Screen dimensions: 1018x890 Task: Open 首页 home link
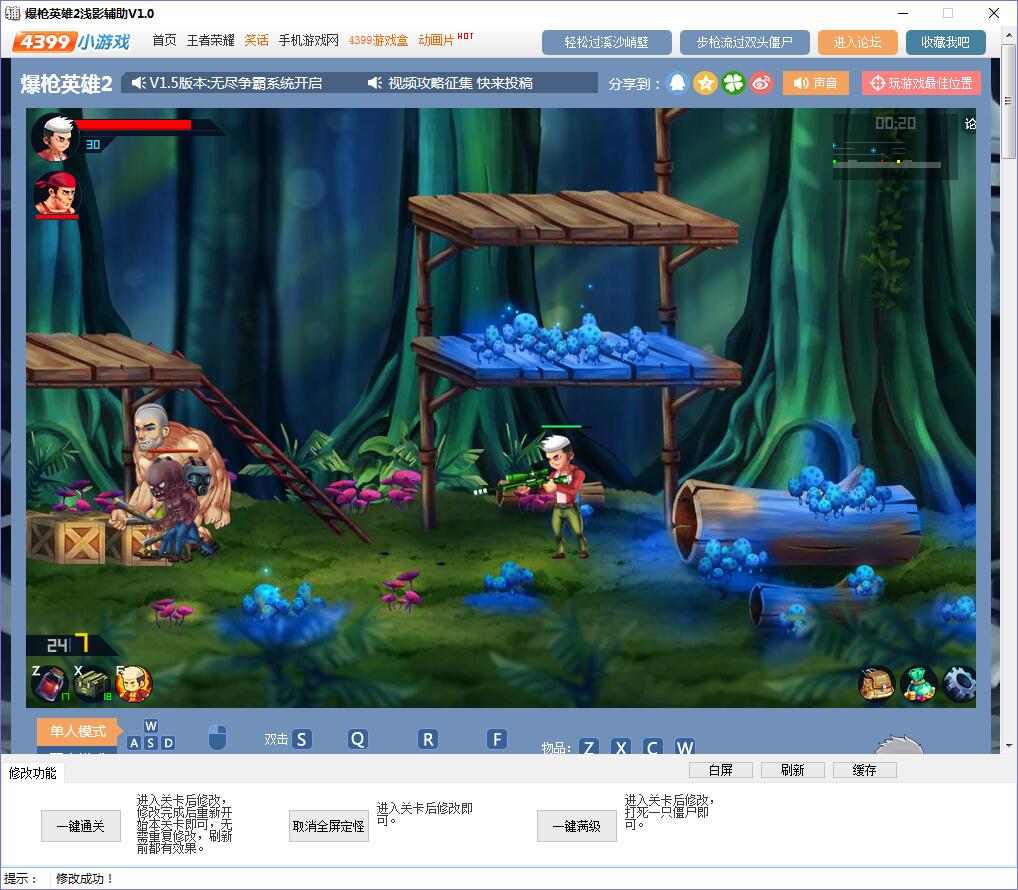164,40
